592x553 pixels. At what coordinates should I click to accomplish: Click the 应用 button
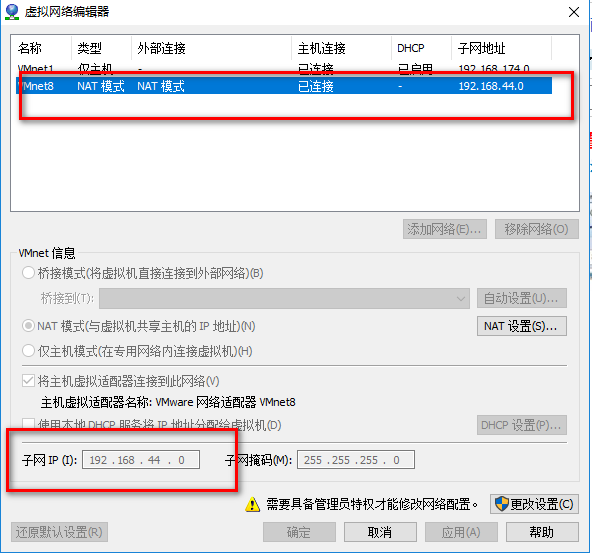pos(461,532)
